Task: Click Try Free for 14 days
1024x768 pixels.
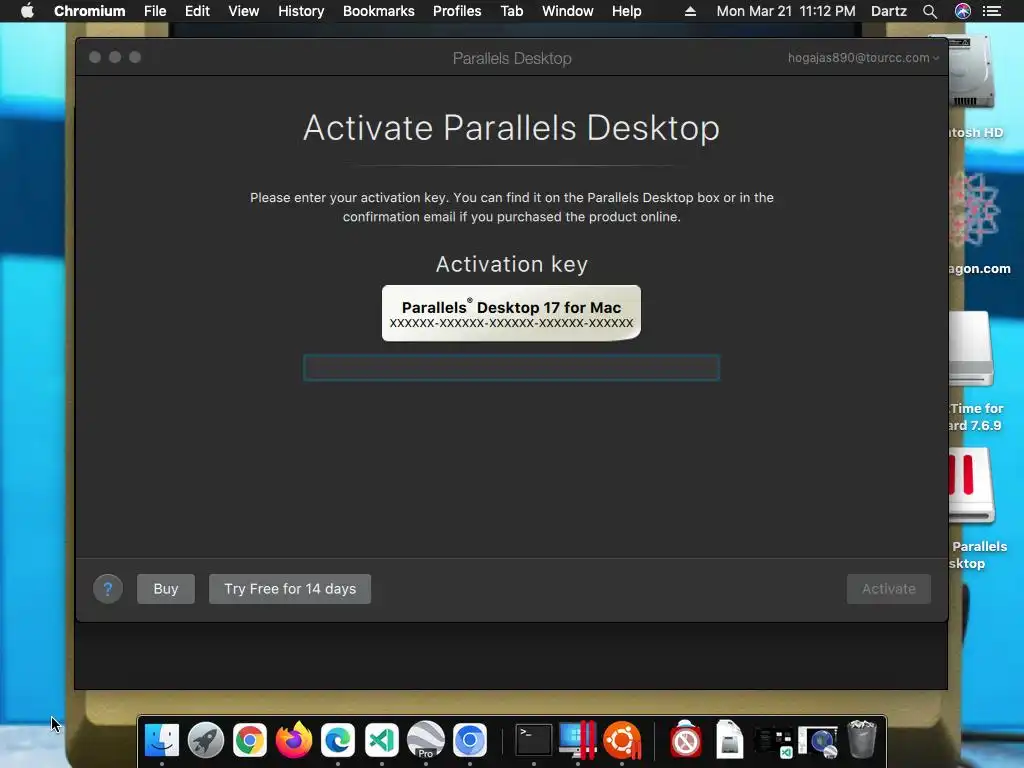Action: tap(290, 589)
